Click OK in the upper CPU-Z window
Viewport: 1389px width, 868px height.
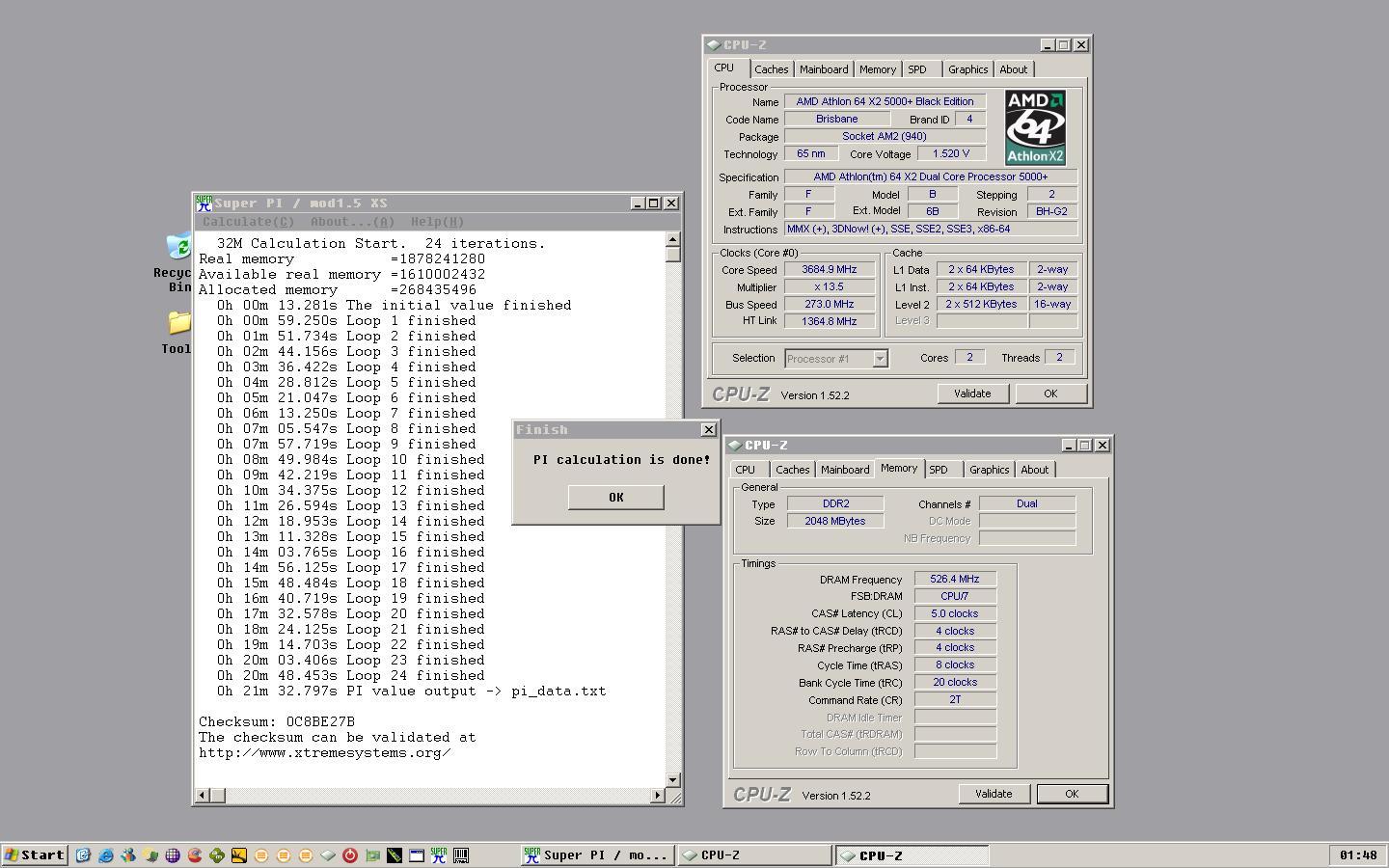[x=1050, y=393]
